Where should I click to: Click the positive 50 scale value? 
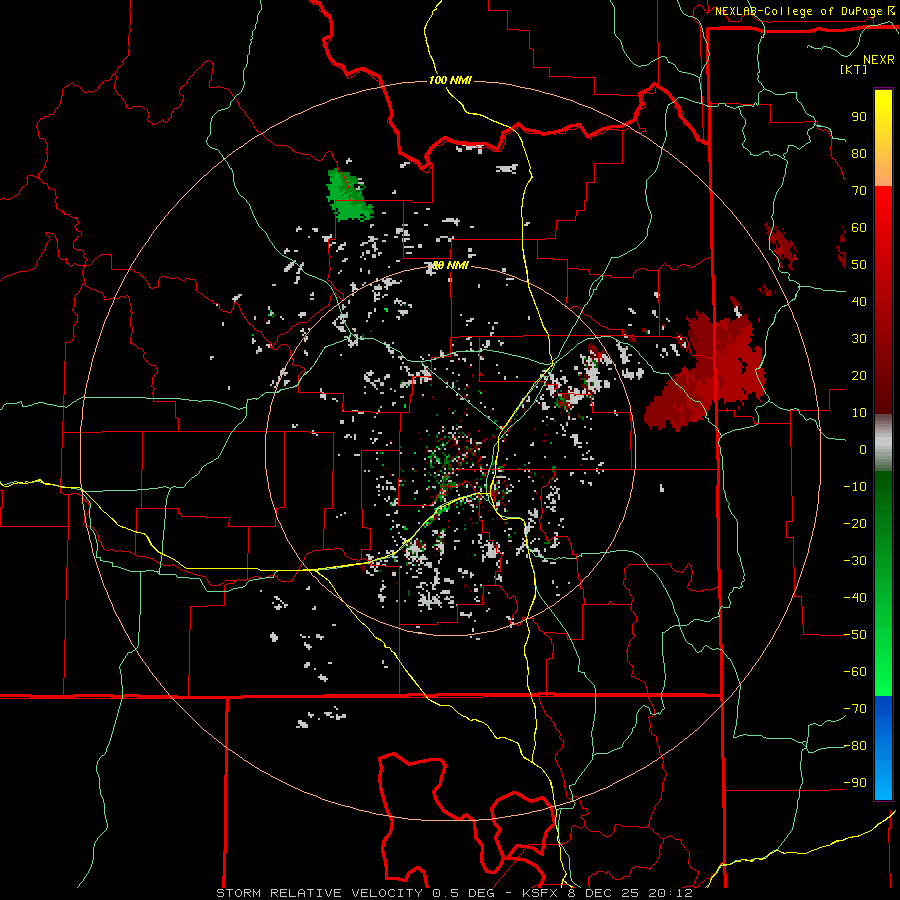click(x=859, y=265)
